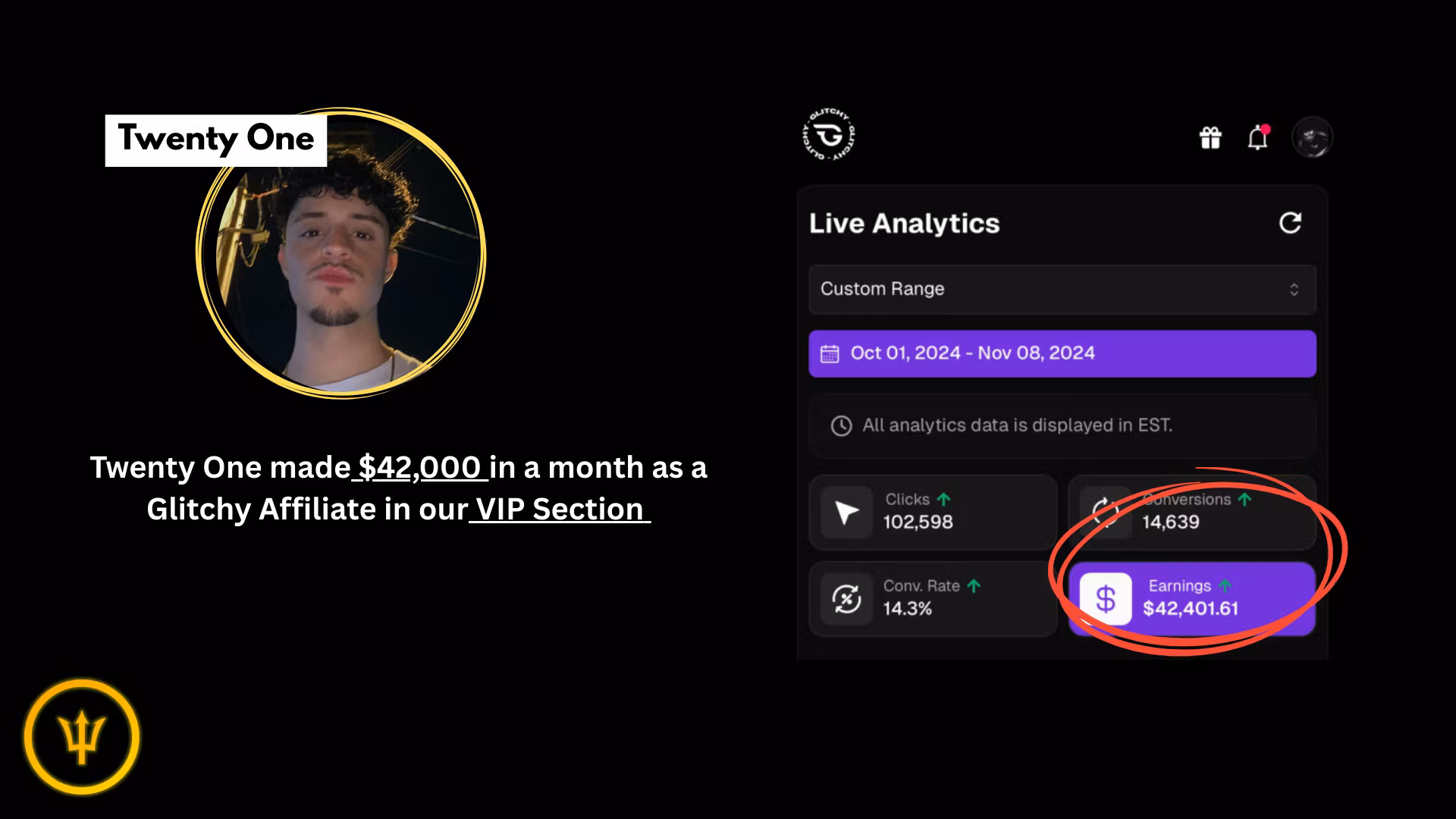Click the Glitchy circular logo
Image resolution: width=1456 pixels, height=819 pixels.
(829, 136)
